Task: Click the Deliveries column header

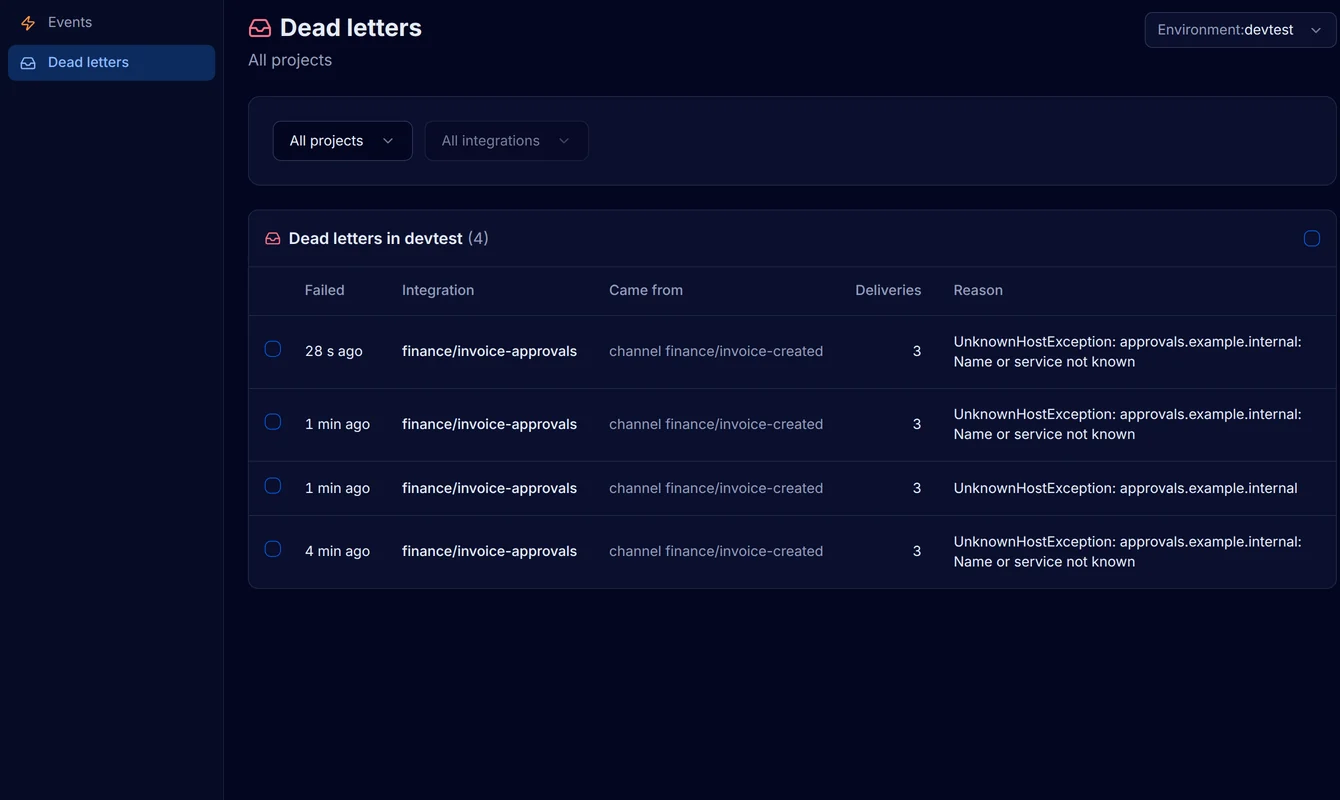Action: [888, 290]
